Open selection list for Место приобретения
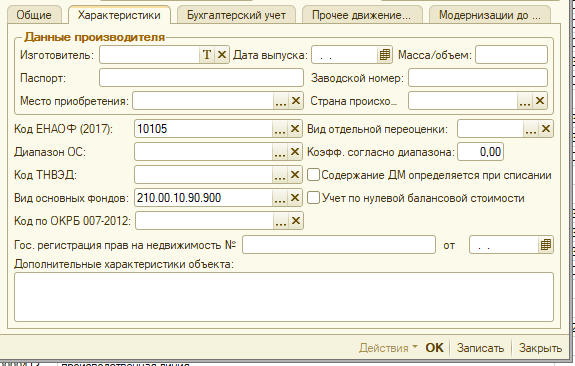Image resolution: width=575 pixels, height=366 pixels. (x=281, y=101)
